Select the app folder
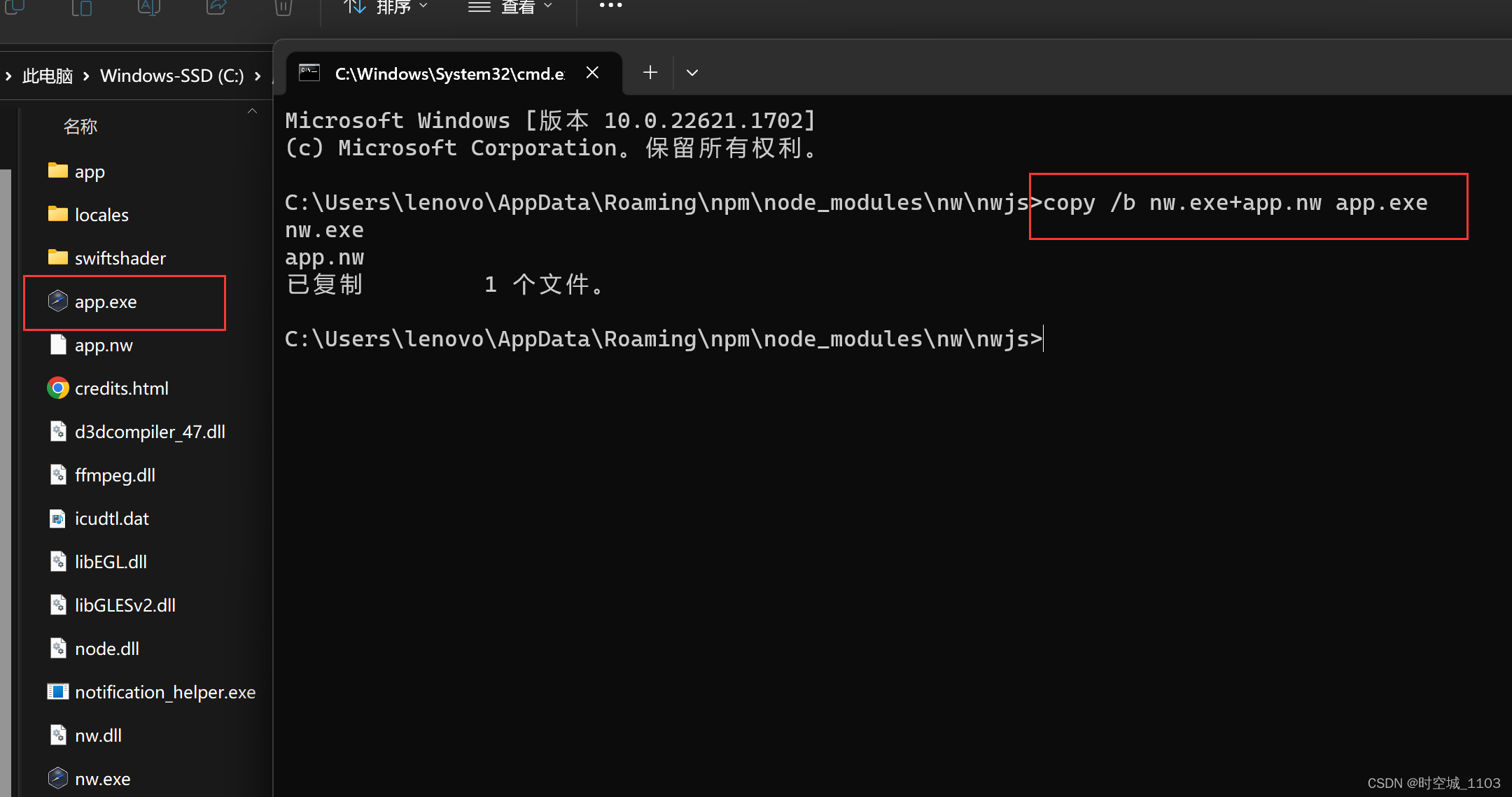 (89, 171)
